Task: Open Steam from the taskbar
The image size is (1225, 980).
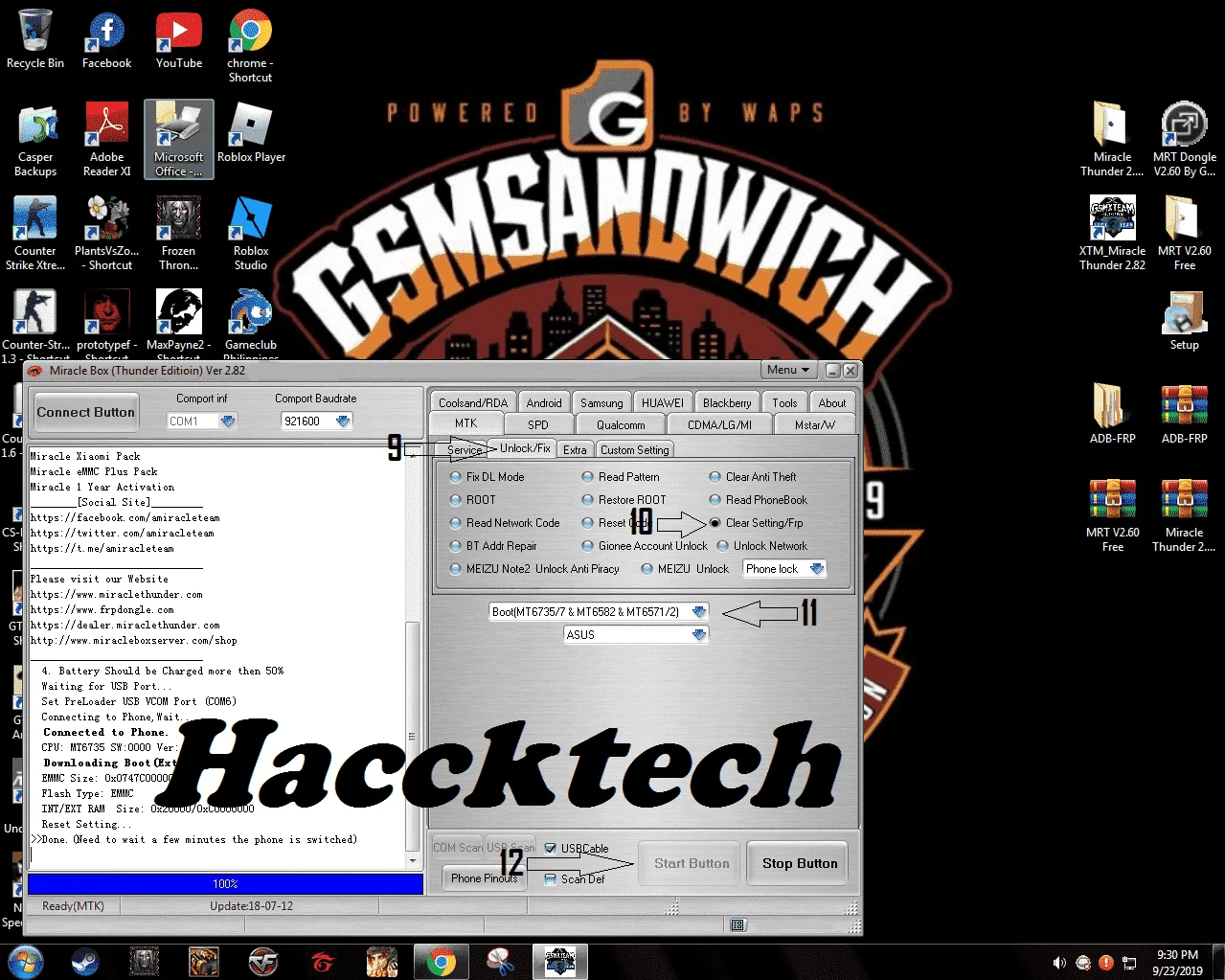Action: (x=85, y=961)
